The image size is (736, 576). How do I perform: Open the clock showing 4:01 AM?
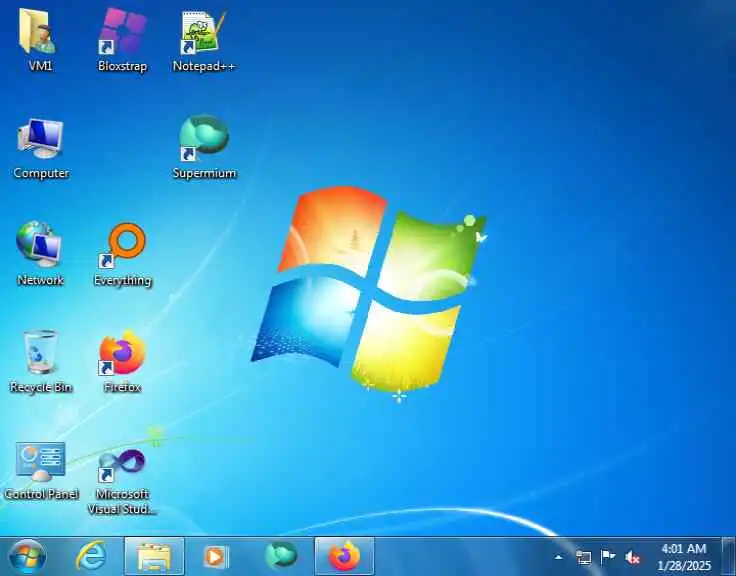[684, 557]
